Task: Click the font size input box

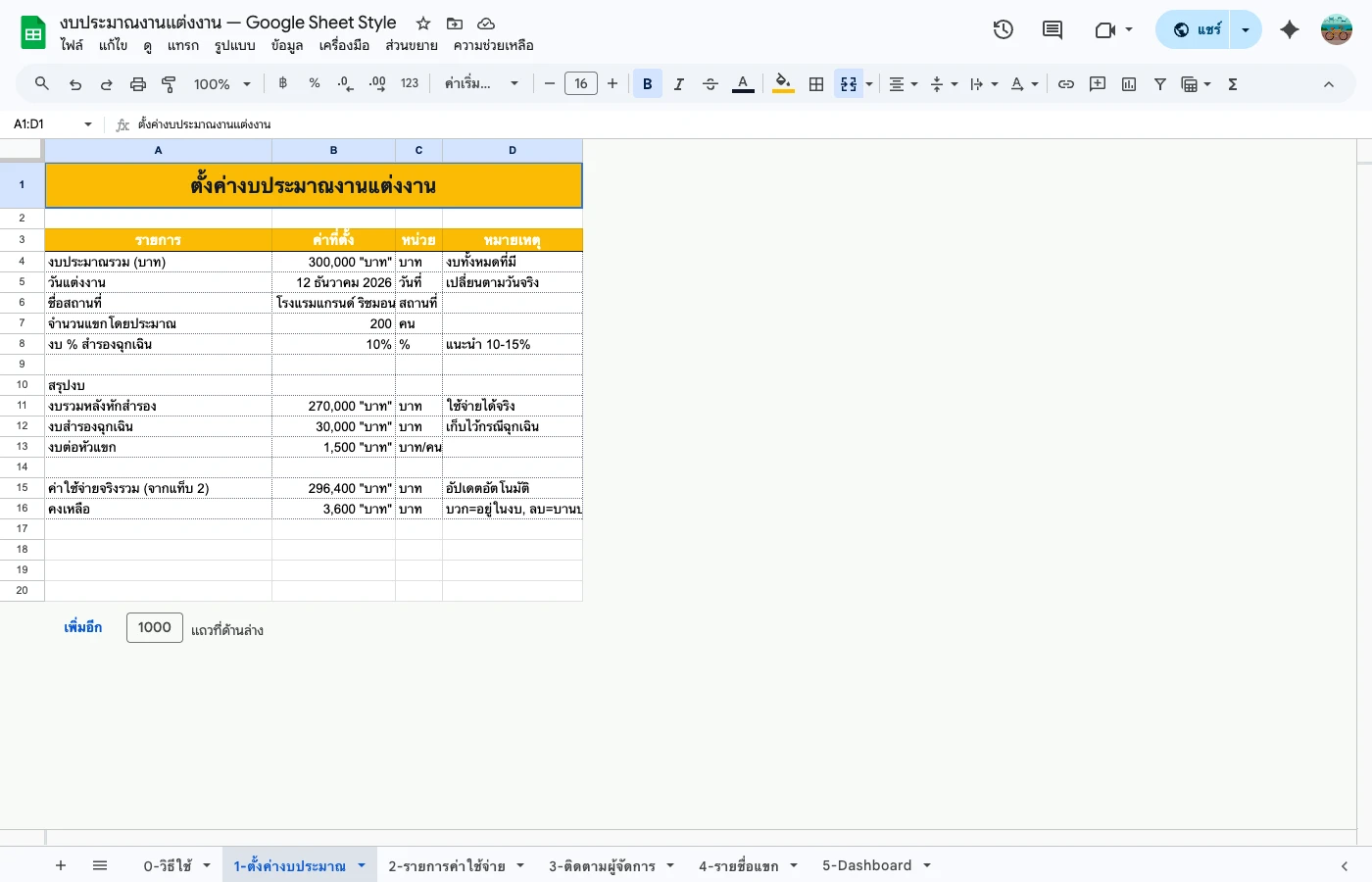Action: 581,84
